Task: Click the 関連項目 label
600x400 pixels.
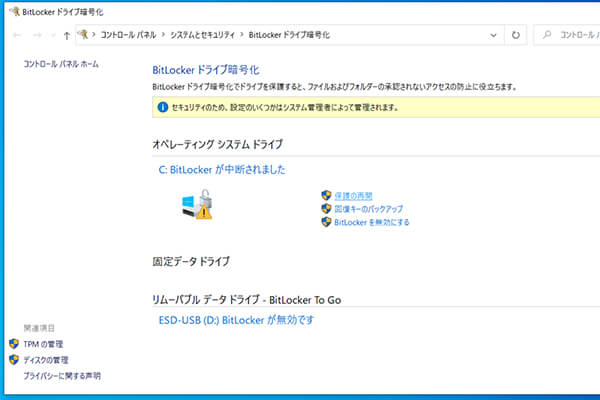Action: pos(39,328)
